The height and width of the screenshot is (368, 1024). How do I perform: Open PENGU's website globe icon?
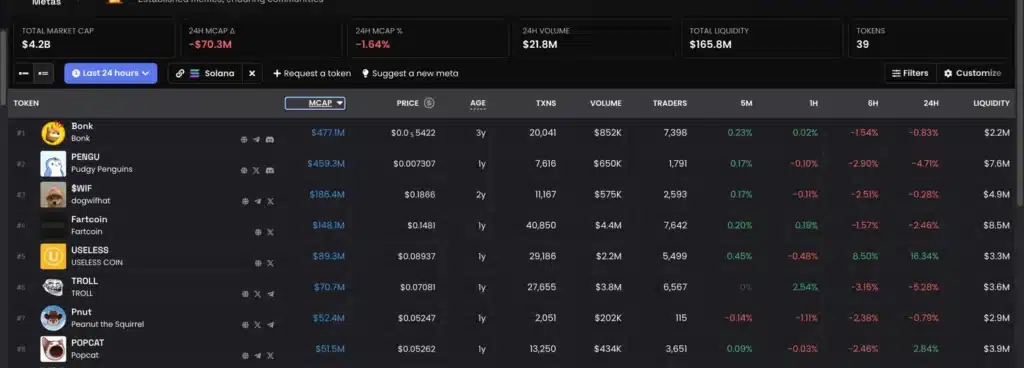(x=244, y=170)
